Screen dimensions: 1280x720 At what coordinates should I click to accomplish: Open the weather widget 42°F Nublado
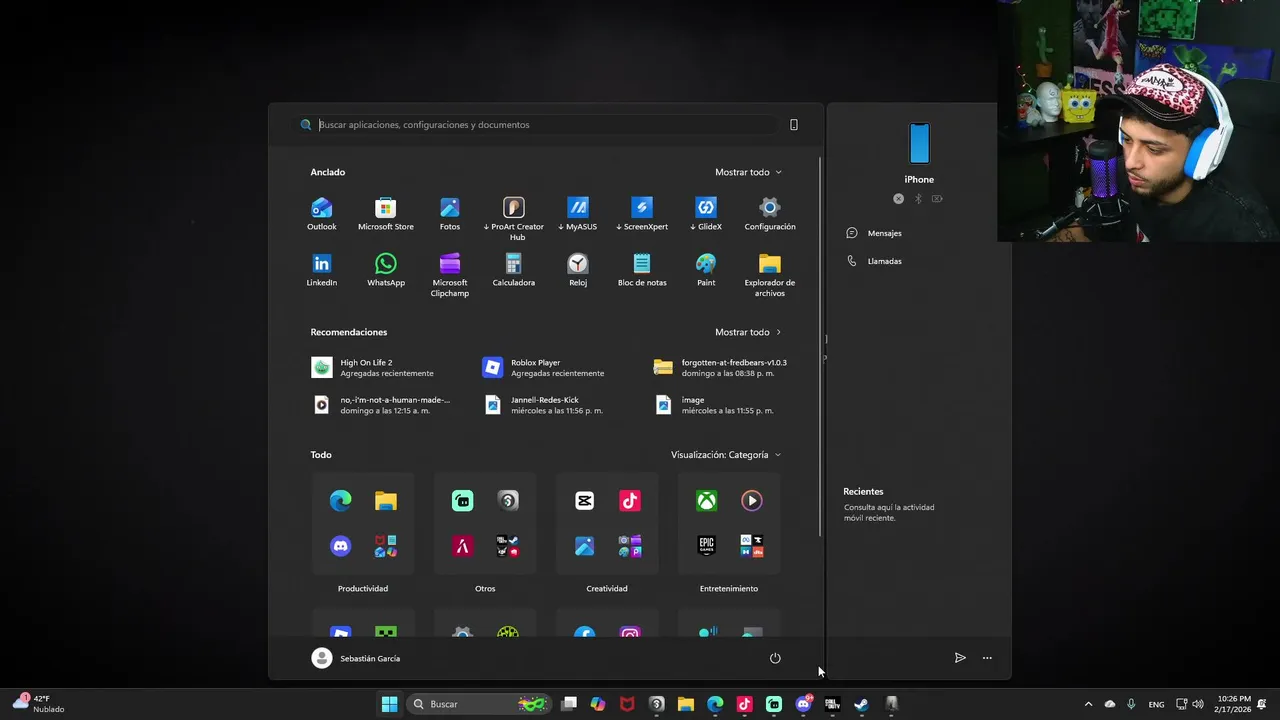[x=40, y=704]
